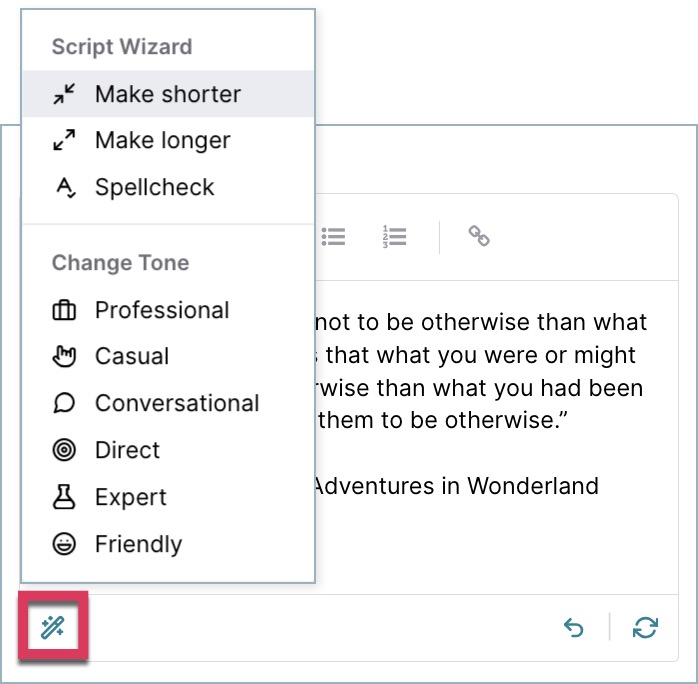Viewport: 698px width, 684px height.
Task: Click the flask icon beside Expert
Action: point(64,497)
